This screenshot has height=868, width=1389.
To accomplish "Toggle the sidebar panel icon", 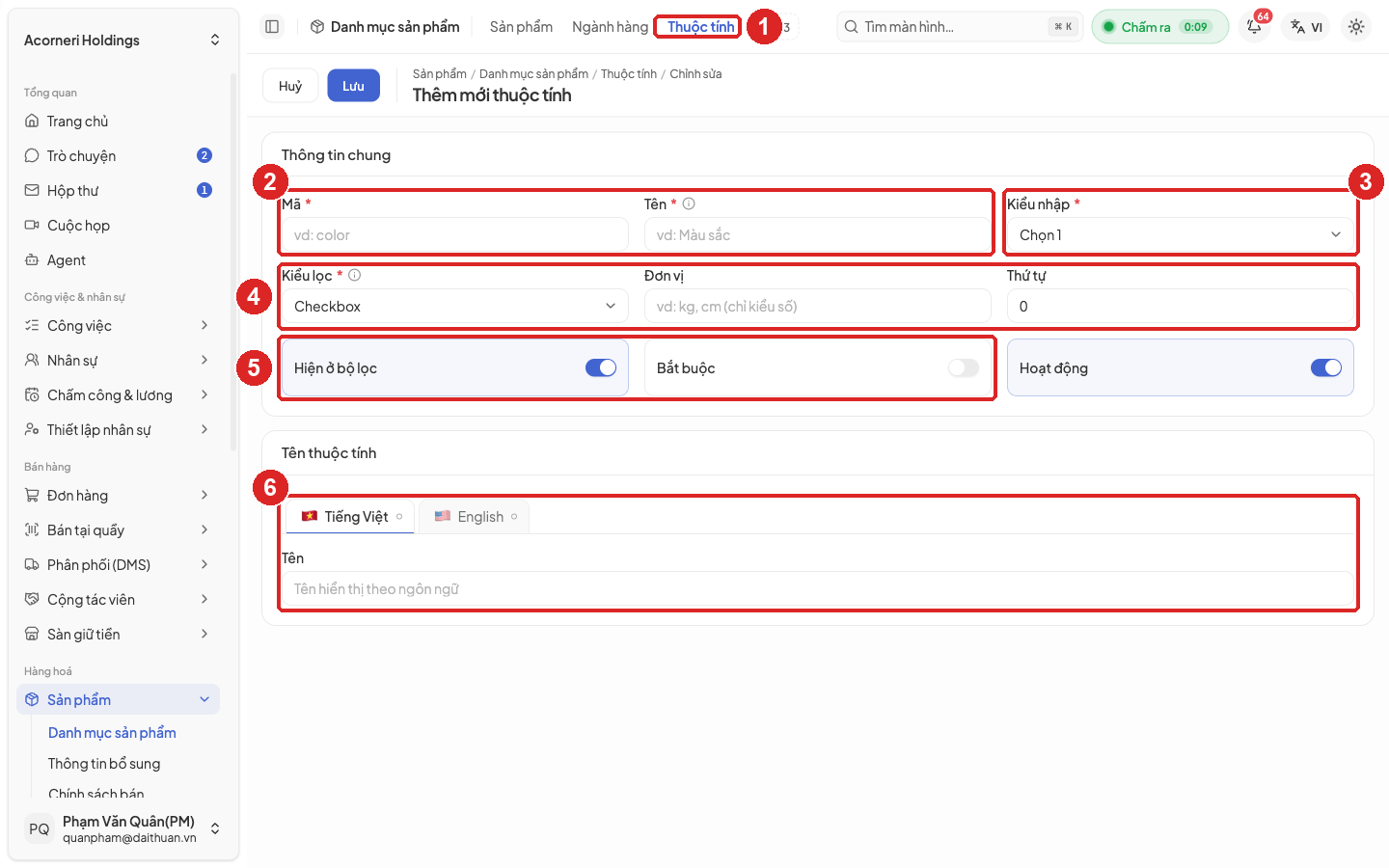I will 272,27.
